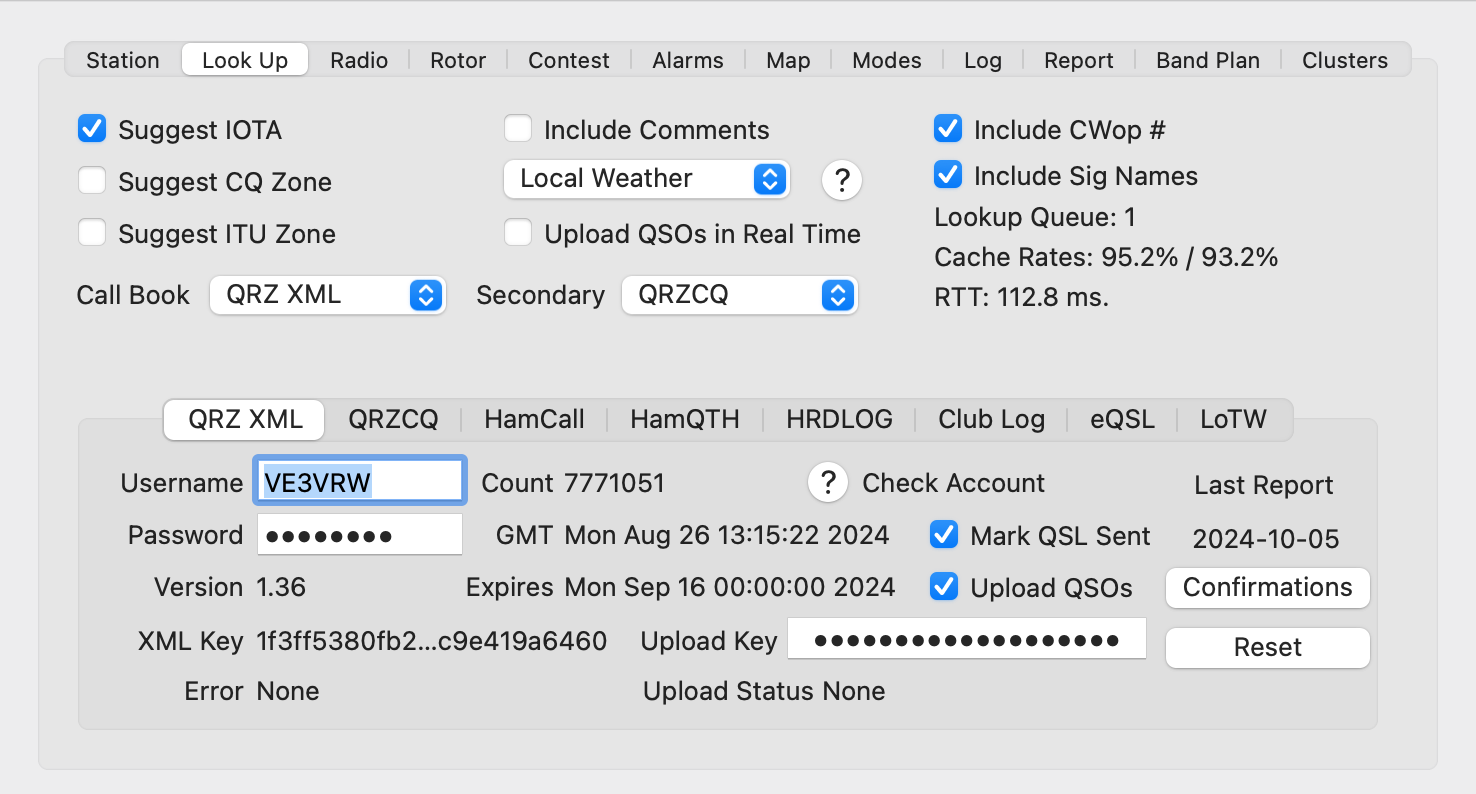The width and height of the screenshot is (1476, 794).
Task: Uncheck Mark QSL Sent option
Action: 943,535
